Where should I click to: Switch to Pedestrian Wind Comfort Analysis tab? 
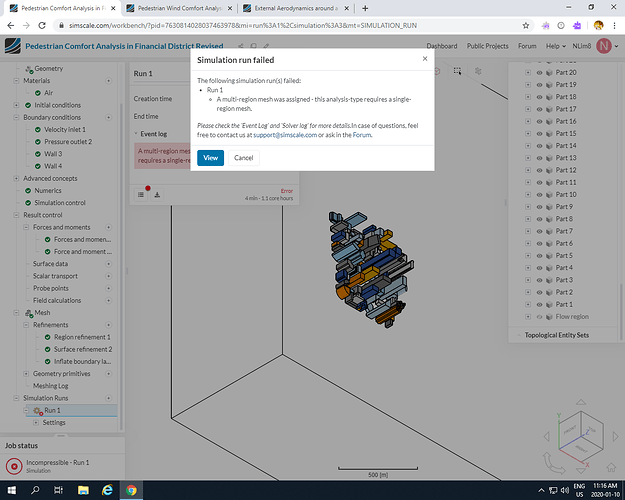(x=180, y=8)
